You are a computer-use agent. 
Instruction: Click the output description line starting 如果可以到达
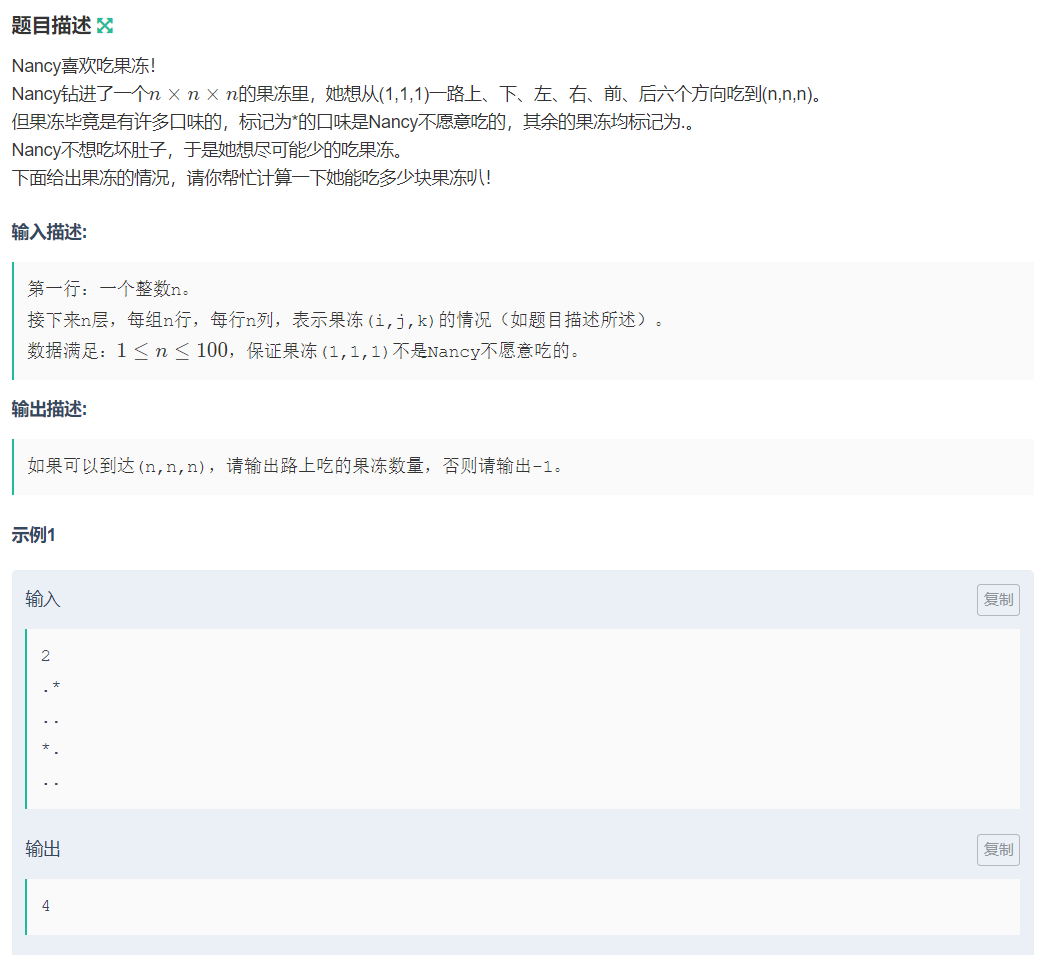[x=295, y=466]
